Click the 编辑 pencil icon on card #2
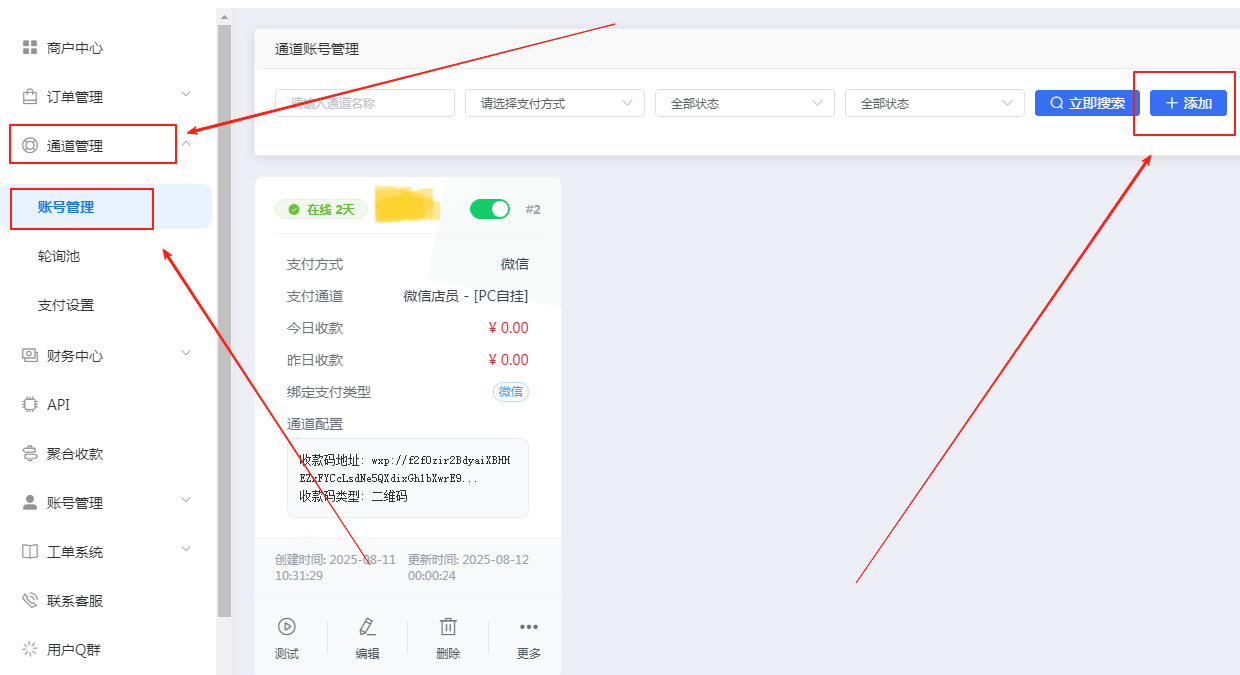Screen dimensions: 1240x675 tap(367, 627)
